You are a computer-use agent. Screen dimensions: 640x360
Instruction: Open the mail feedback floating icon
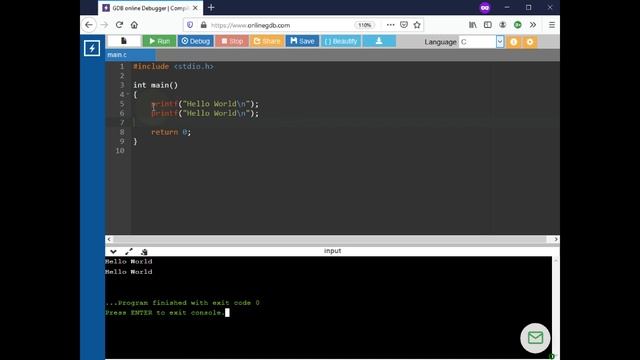(535, 338)
